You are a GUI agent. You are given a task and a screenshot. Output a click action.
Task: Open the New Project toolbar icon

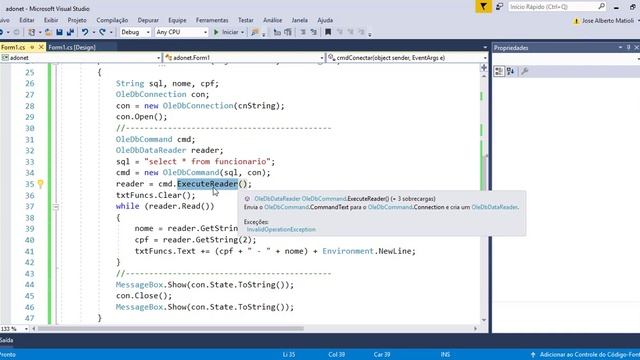[31, 32]
